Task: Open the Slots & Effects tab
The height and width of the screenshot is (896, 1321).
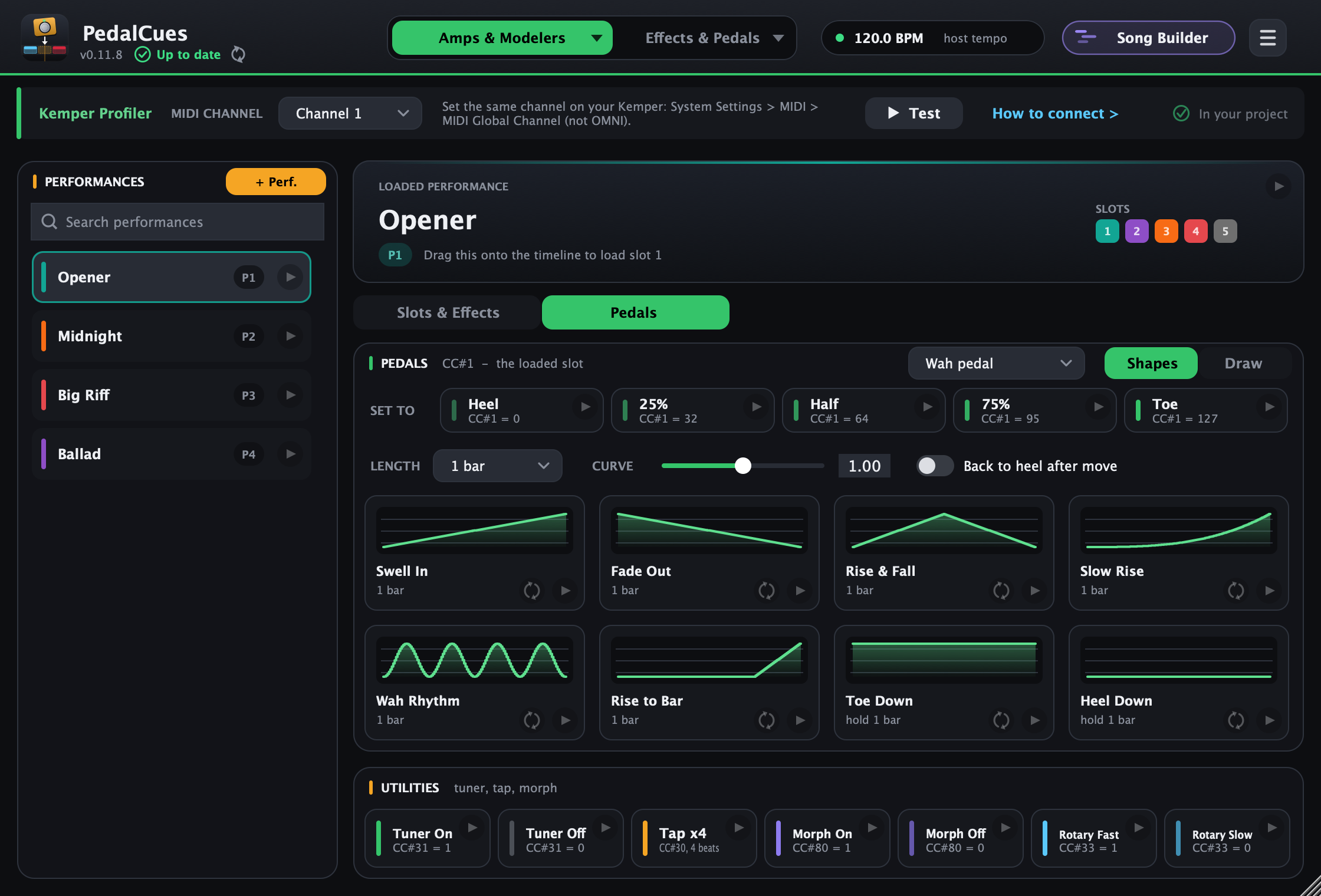Action: coord(447,312)
